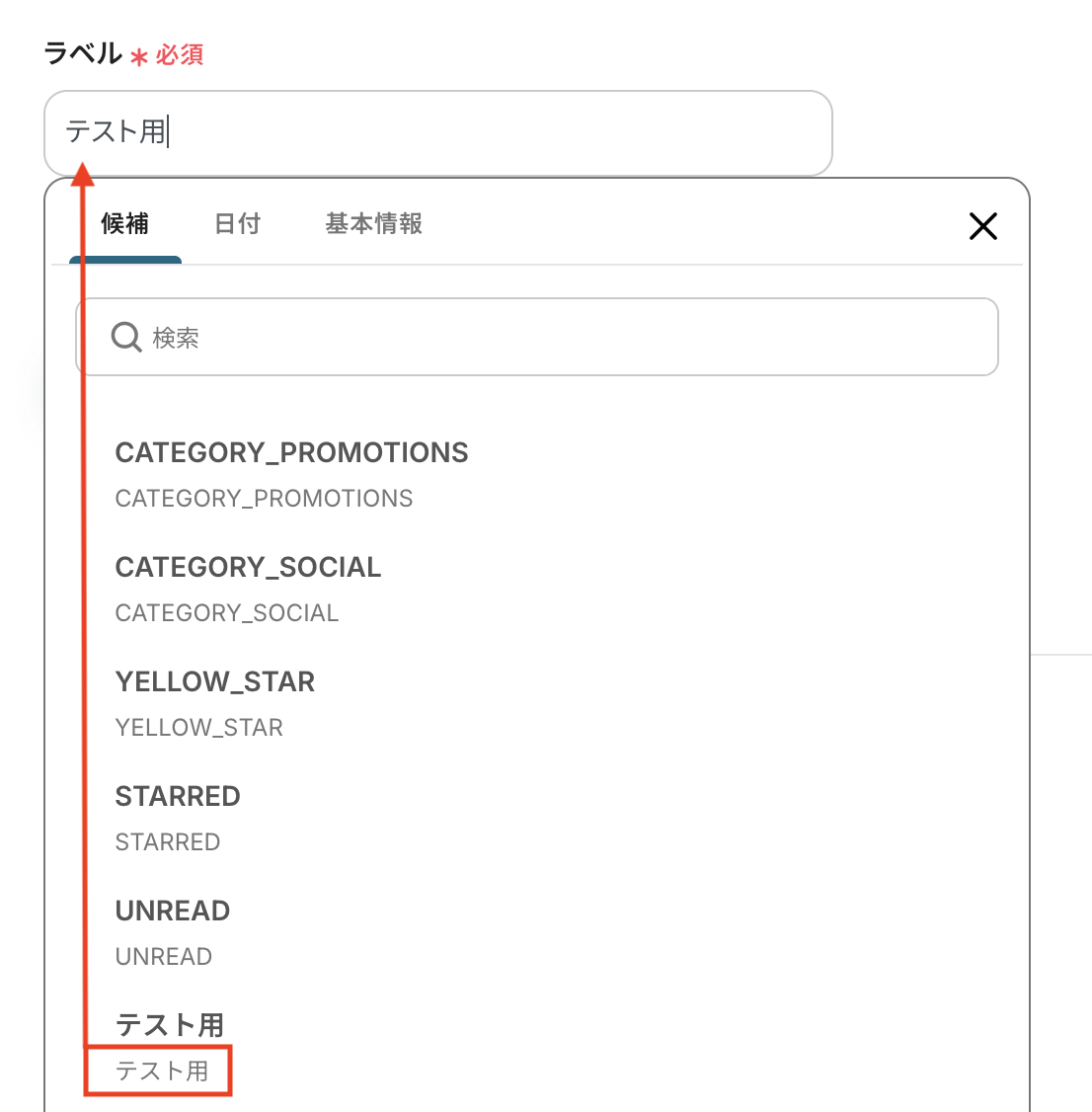Open the 日付 tab

(x=237, y=224)
